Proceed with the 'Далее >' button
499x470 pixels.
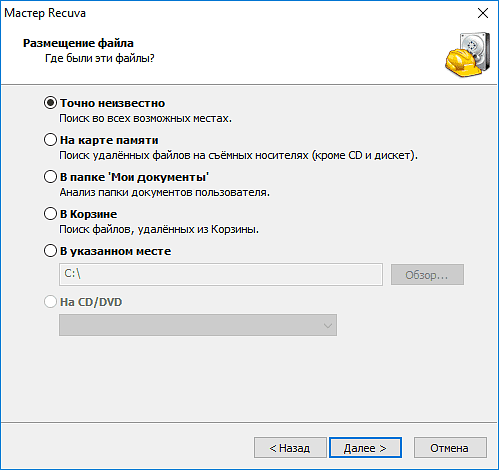pyautogui.click(x=365, y=448)
